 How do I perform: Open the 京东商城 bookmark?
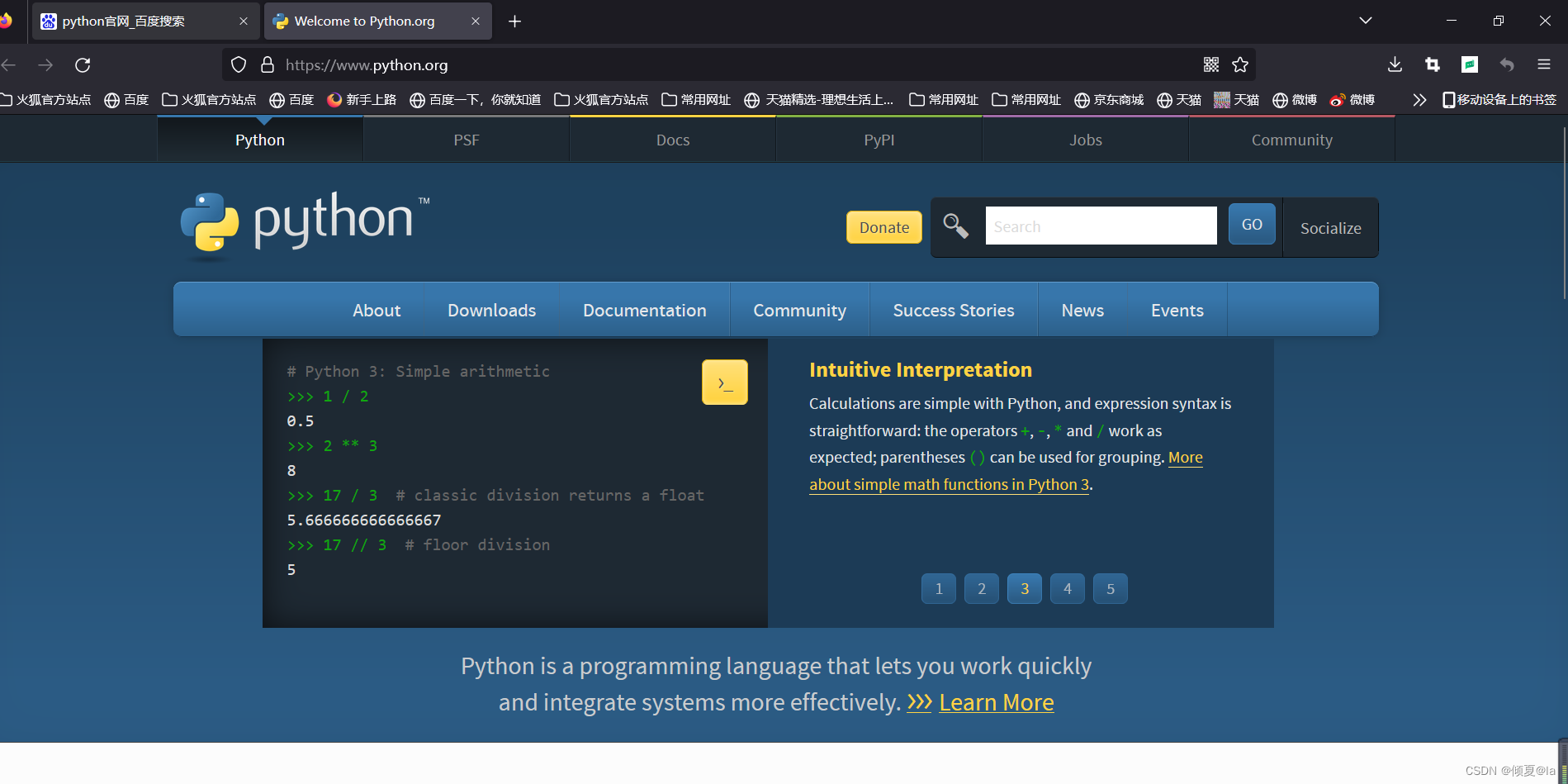[1109, 100]
